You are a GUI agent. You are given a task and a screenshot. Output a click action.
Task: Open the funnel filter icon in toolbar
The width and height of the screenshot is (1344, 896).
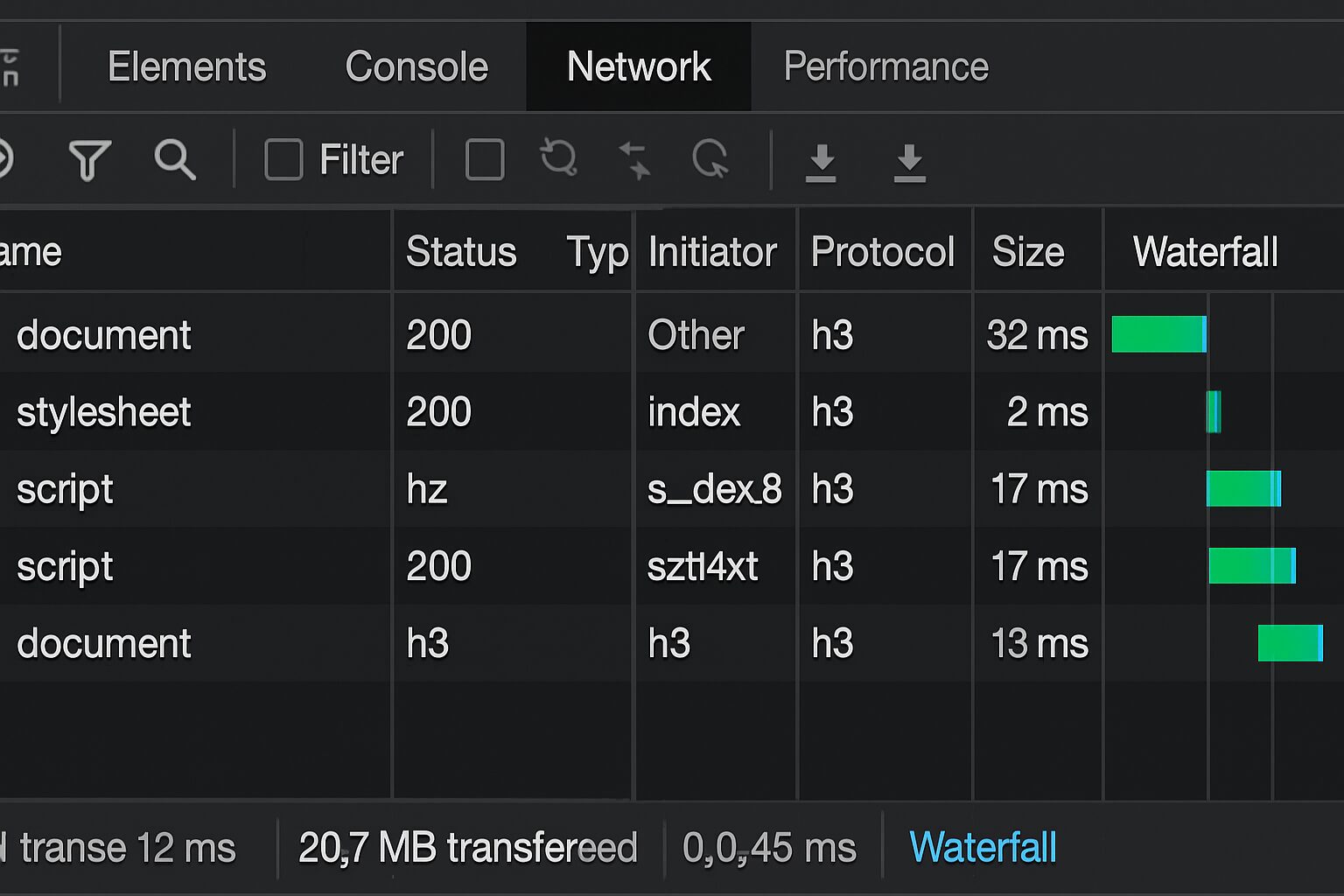click(89, 160)
